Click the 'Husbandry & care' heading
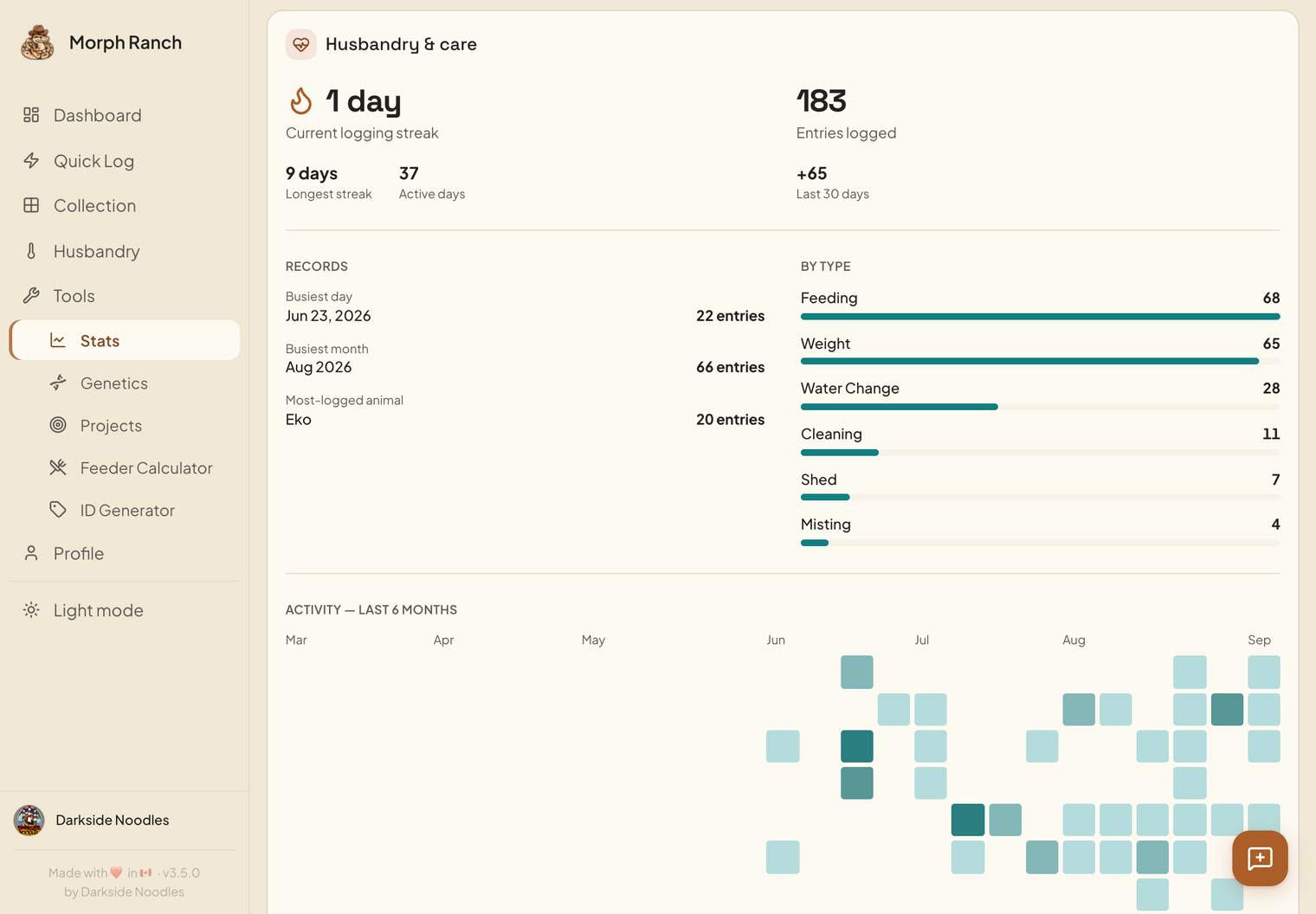The image size is (1316, 914). (401, 44)
